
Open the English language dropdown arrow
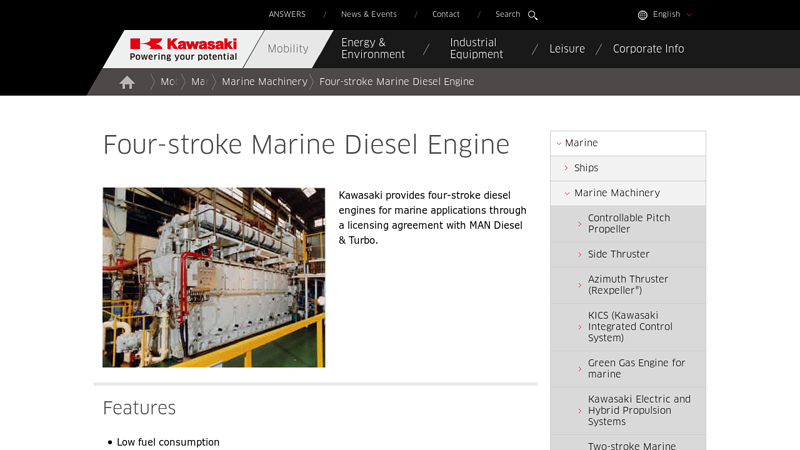[x=689, y=15]
